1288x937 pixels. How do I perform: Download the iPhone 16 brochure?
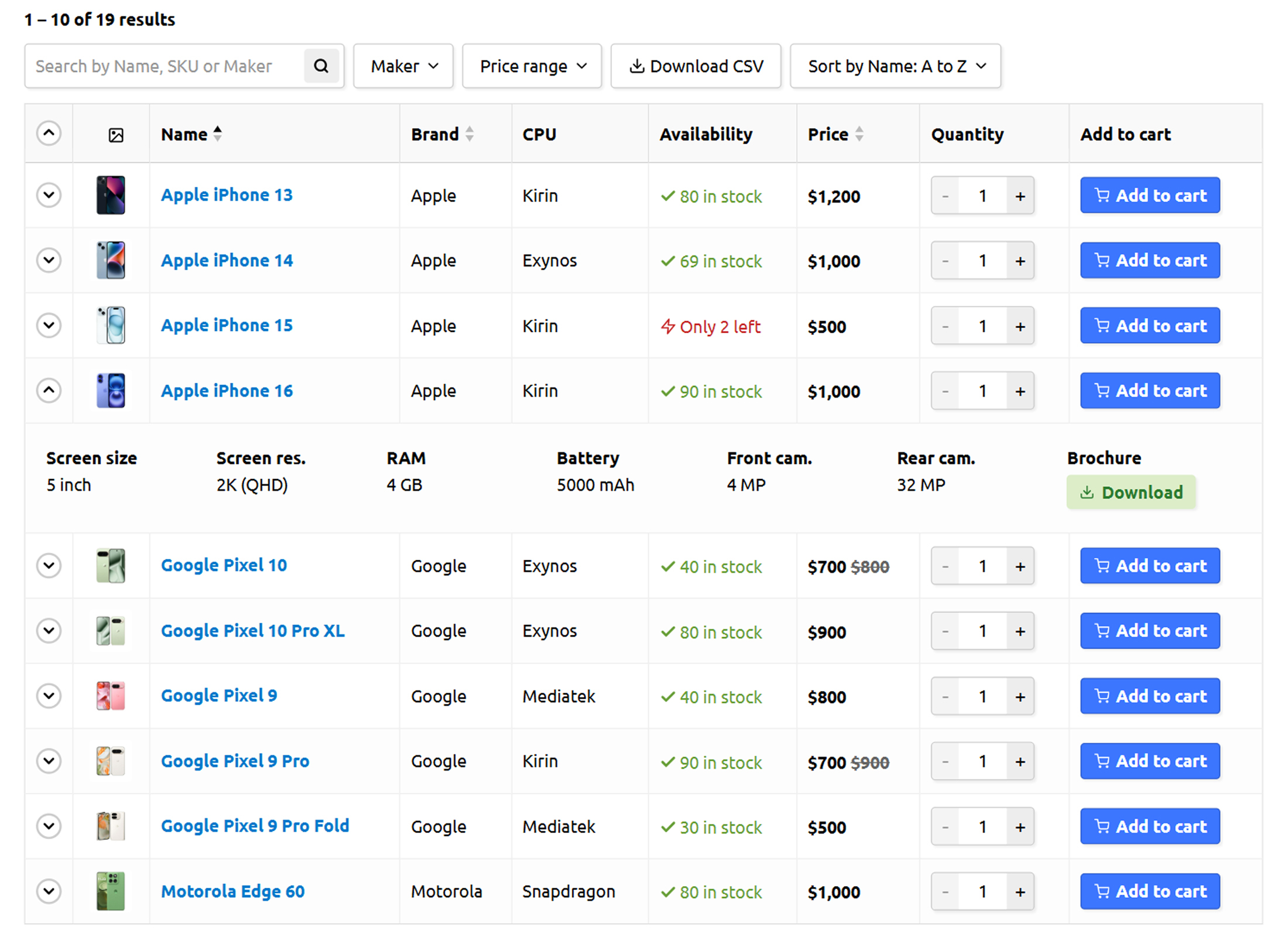(x=1131, y=493)
